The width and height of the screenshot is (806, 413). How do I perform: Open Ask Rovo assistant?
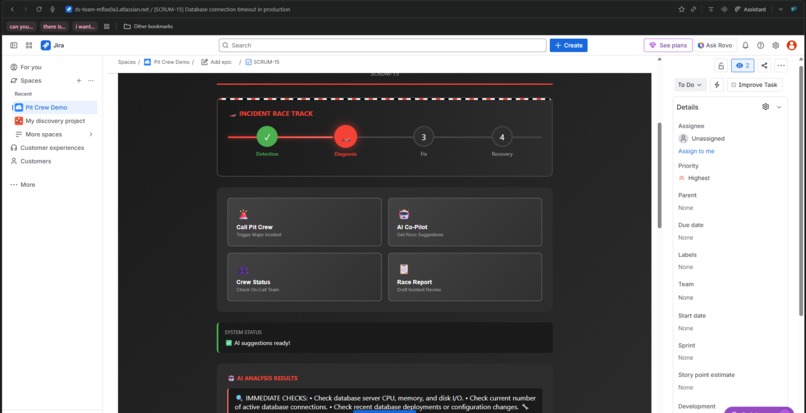pyautogui.click(x=715, y=45)
